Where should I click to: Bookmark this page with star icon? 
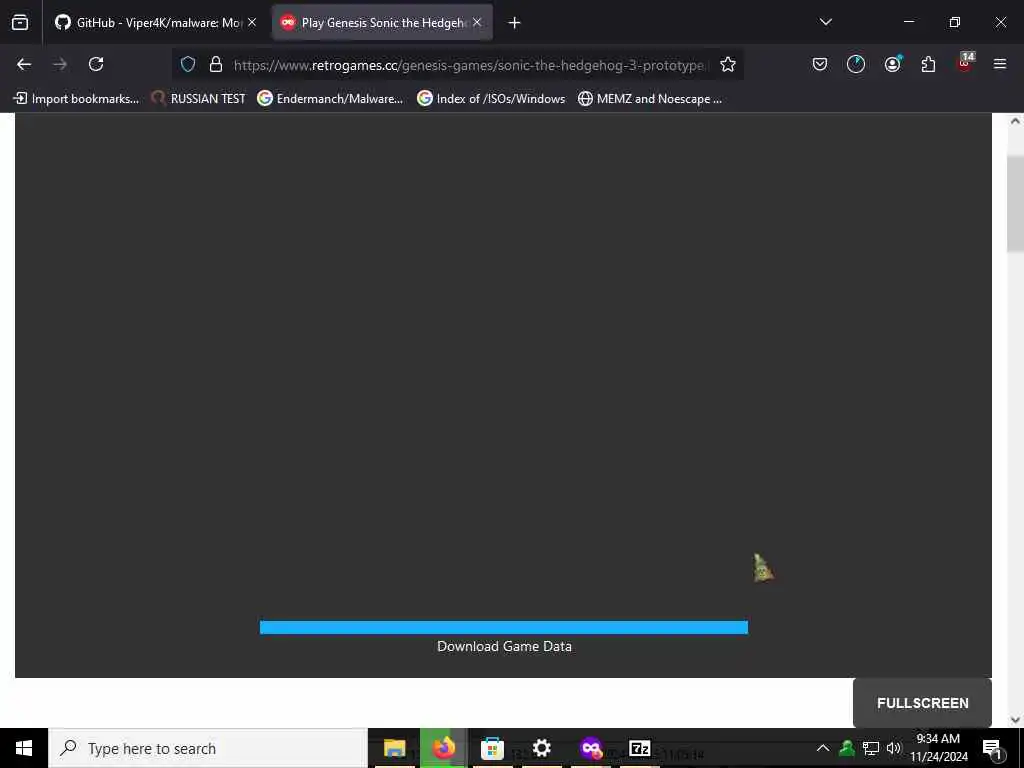pyautogui.click(x=728, y=64)
